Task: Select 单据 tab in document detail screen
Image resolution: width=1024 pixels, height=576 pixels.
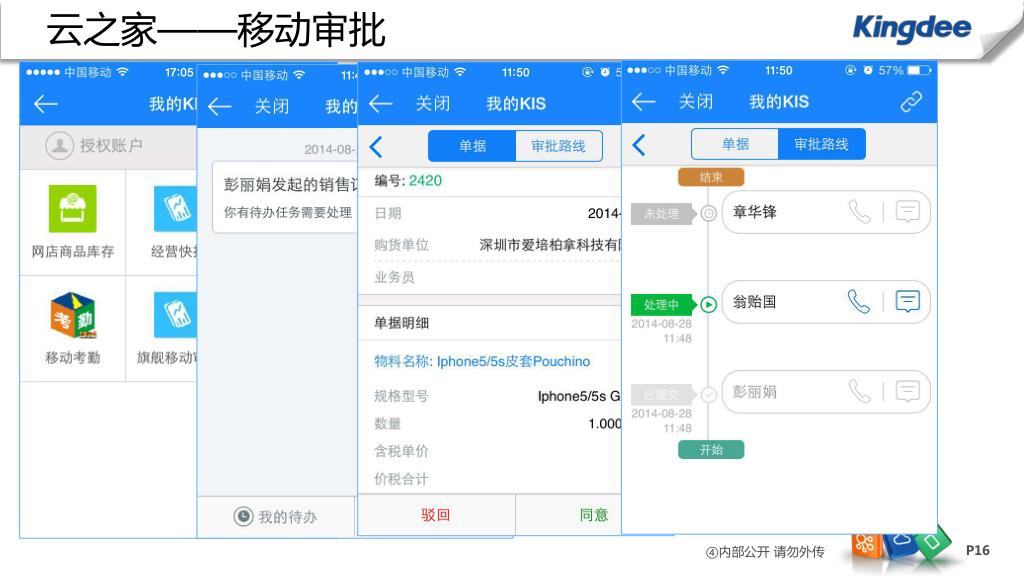Action: coord(472,146)
